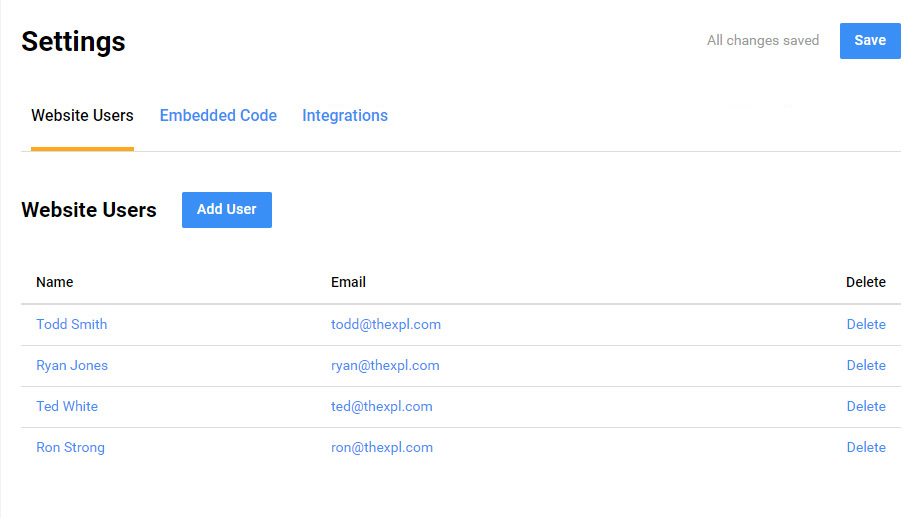Click the ryan@thexpl.com email address
The image size is (921, 518).
click(x=385, y=366)
